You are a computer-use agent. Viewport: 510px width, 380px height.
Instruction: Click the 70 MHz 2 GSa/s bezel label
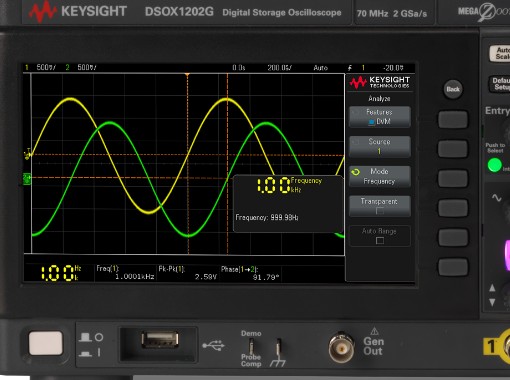click(x=392, y=14)
